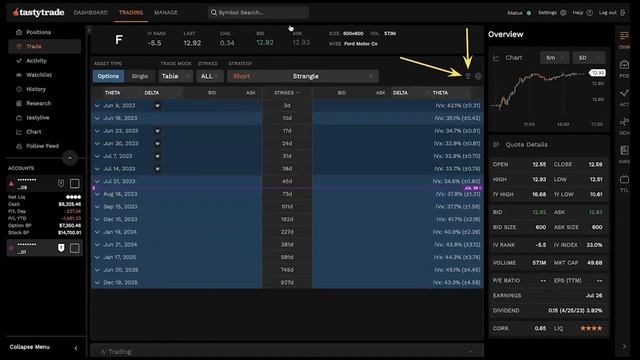Click Log out
Screen dimensions: 640x360
[x=612, y=13]
